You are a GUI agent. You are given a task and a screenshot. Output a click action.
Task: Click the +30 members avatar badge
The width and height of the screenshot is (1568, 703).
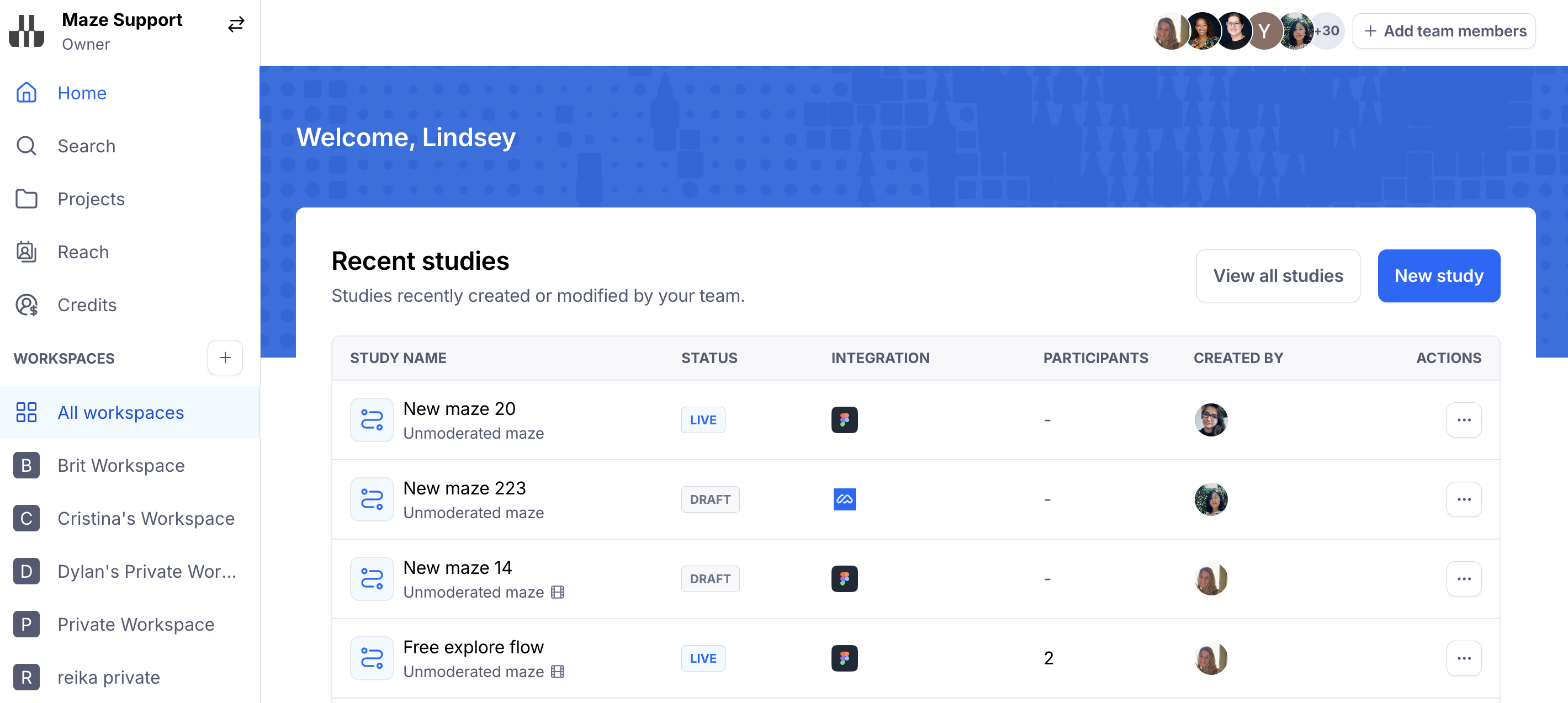[1328, 30]
